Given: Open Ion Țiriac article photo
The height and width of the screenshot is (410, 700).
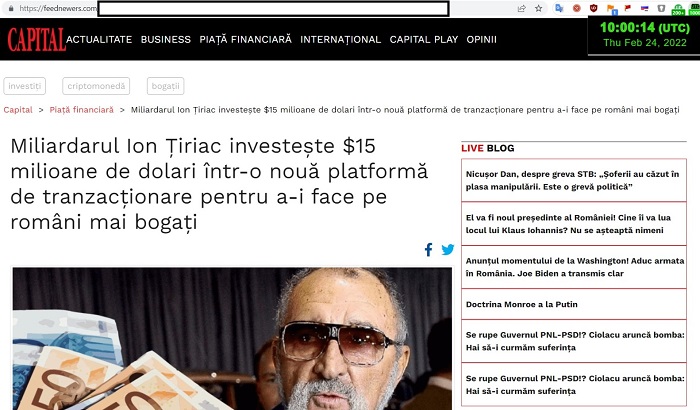Looking at the screenshot, I should (x=232, y=338).
